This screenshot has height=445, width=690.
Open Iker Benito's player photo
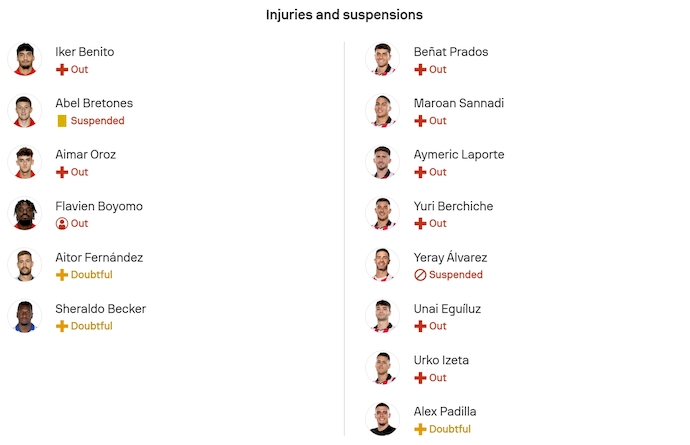click(23, 59)
